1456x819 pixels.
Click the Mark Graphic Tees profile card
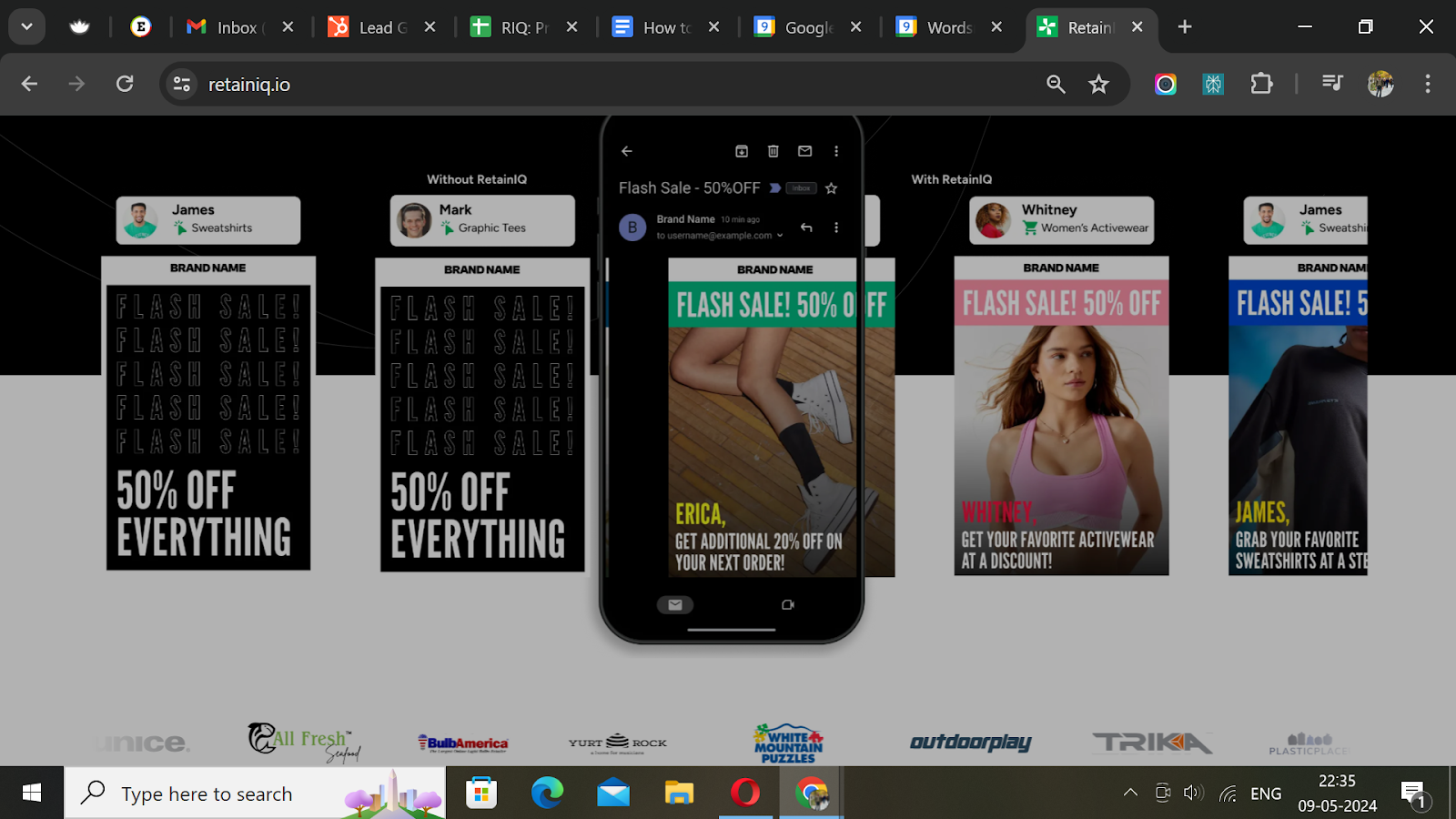coord(482,220)
